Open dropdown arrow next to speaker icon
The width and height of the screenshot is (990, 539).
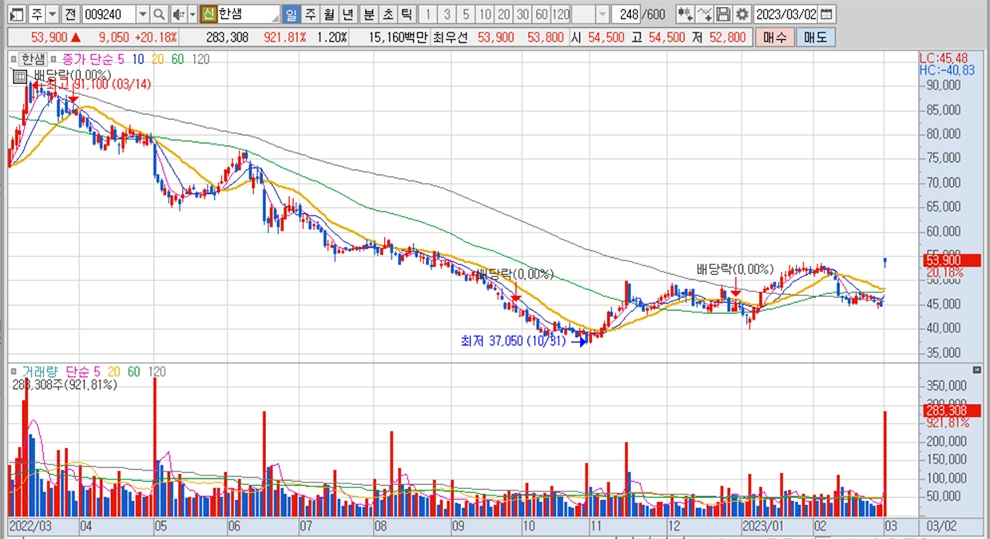tap(192, 14)
